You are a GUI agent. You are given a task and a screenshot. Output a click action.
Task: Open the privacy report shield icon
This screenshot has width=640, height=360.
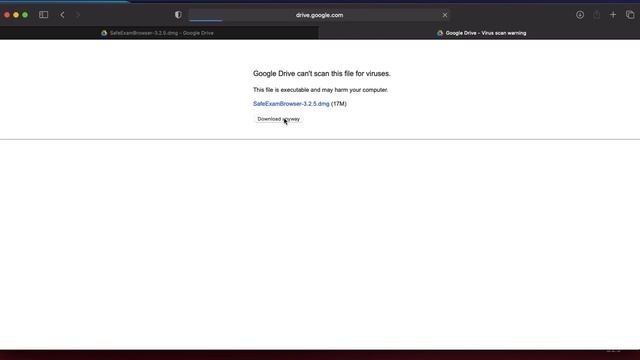[178, 15]
